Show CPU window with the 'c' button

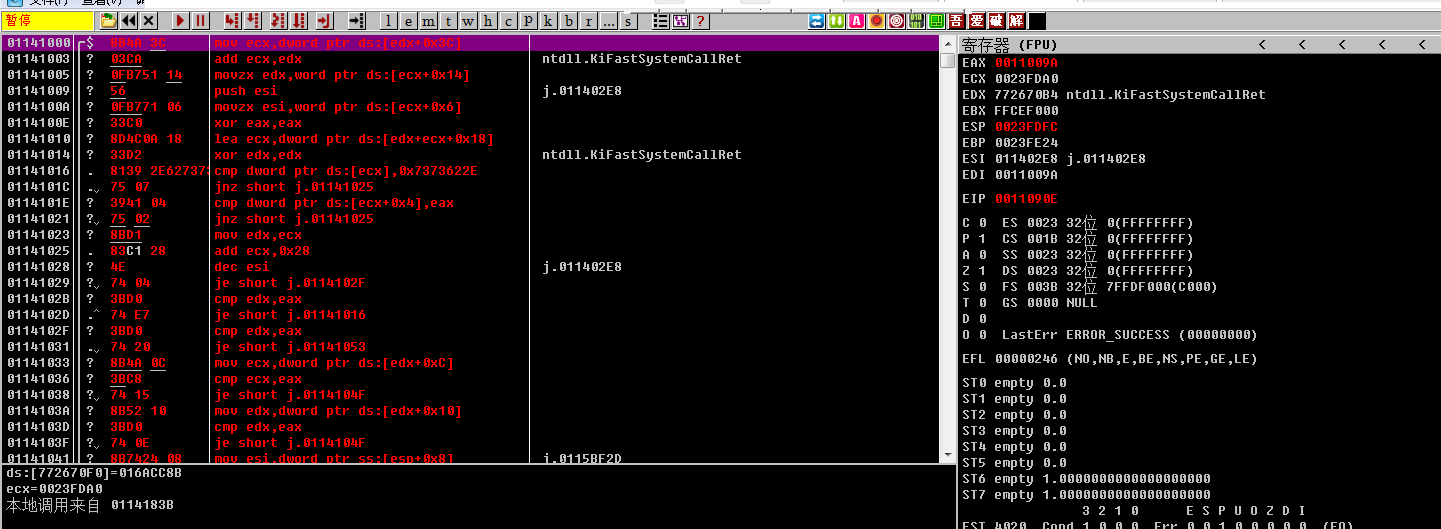(x=508, y=21)
